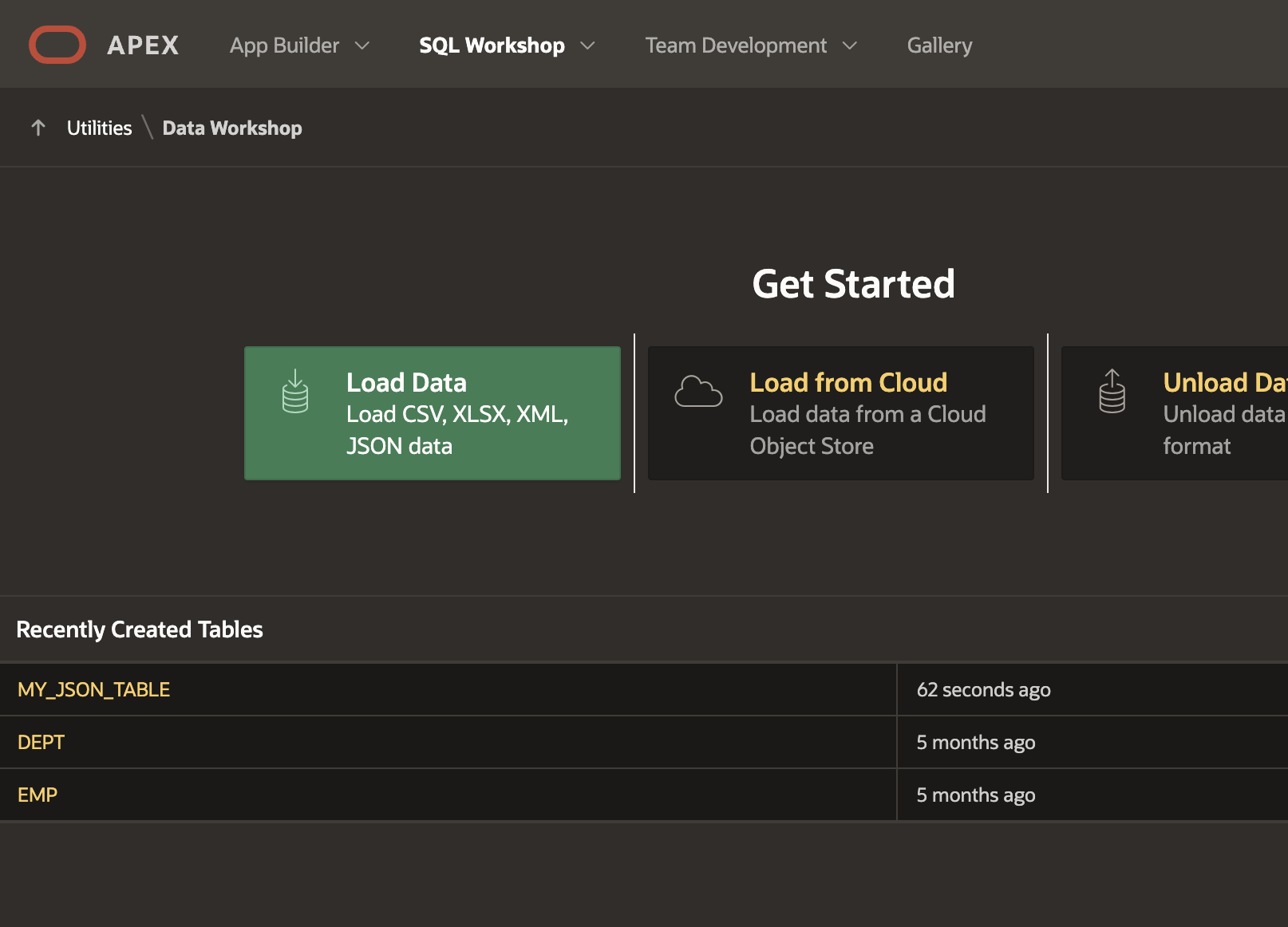Click the Load Data database download icon
Image resolution: width=1288 pixels, height=927 pixels.
point(295,391)
